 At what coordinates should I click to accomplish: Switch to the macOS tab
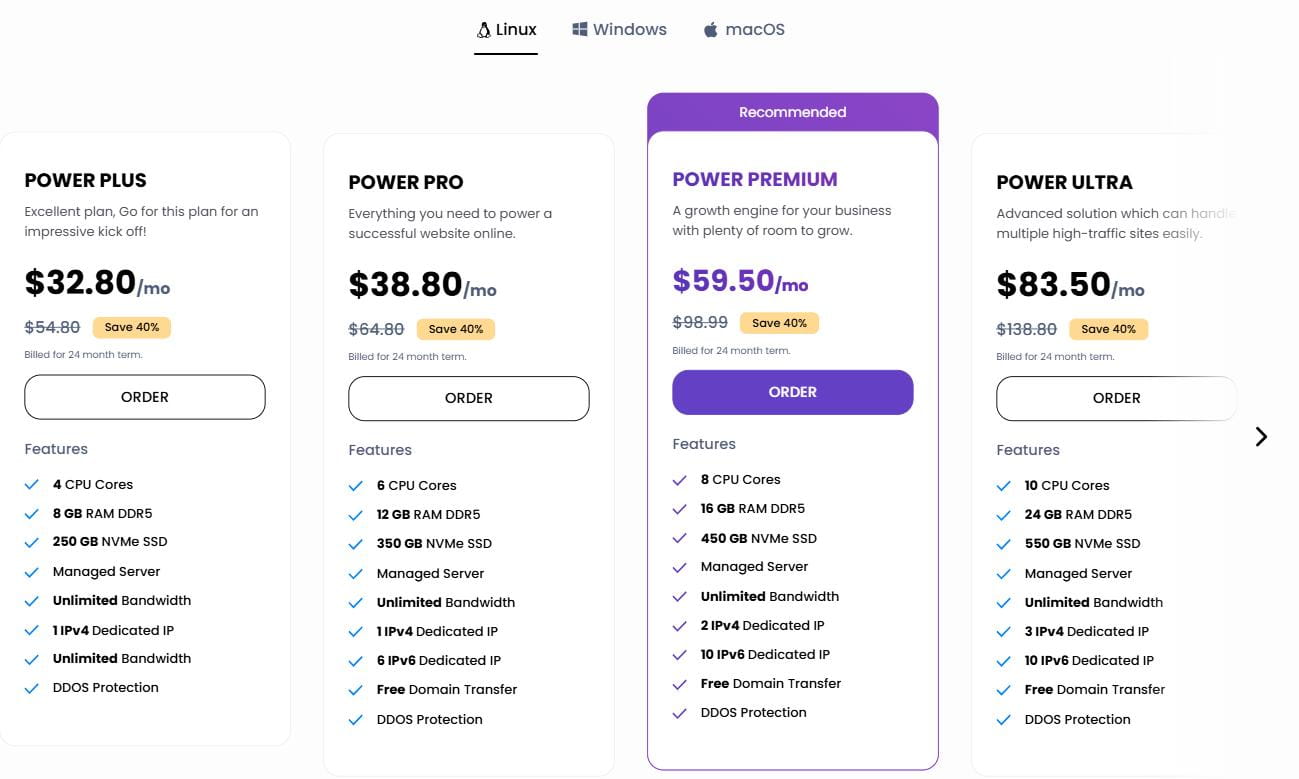[743, 29]
